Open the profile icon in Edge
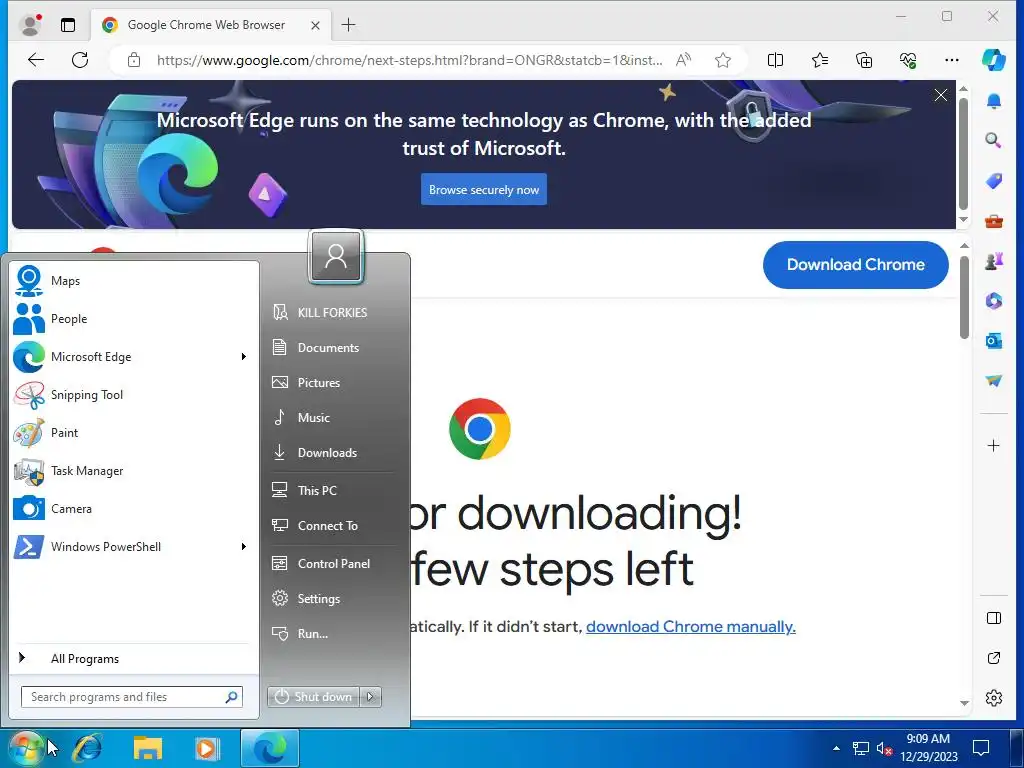The height and width of the screenshot is (768, 1024). tap(31, 25)
